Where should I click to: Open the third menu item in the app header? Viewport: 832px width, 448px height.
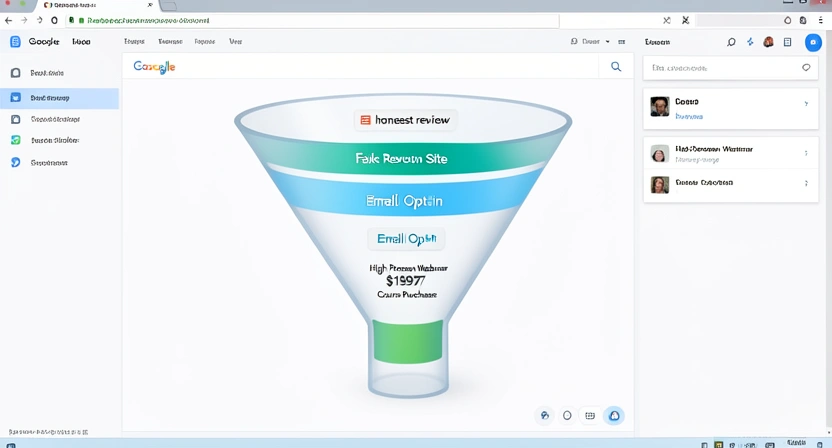coord(205,41)
